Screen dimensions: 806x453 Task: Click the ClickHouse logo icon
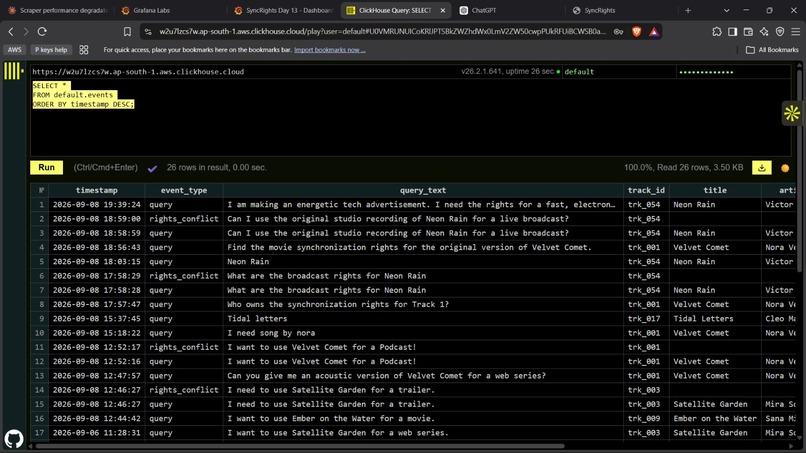point(13,71)
